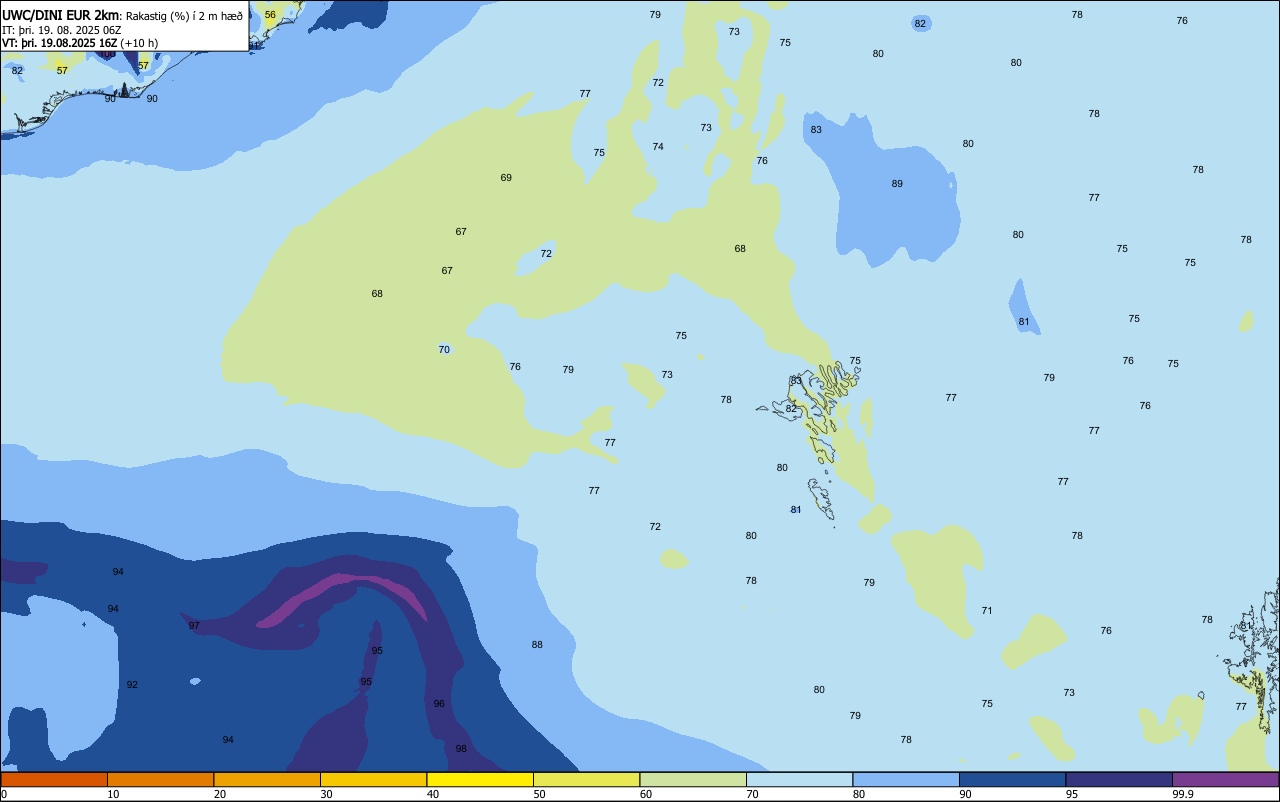Click the medium blue 80–90 legend swatch
1280x802 pixels.
[x=906, y=780]
